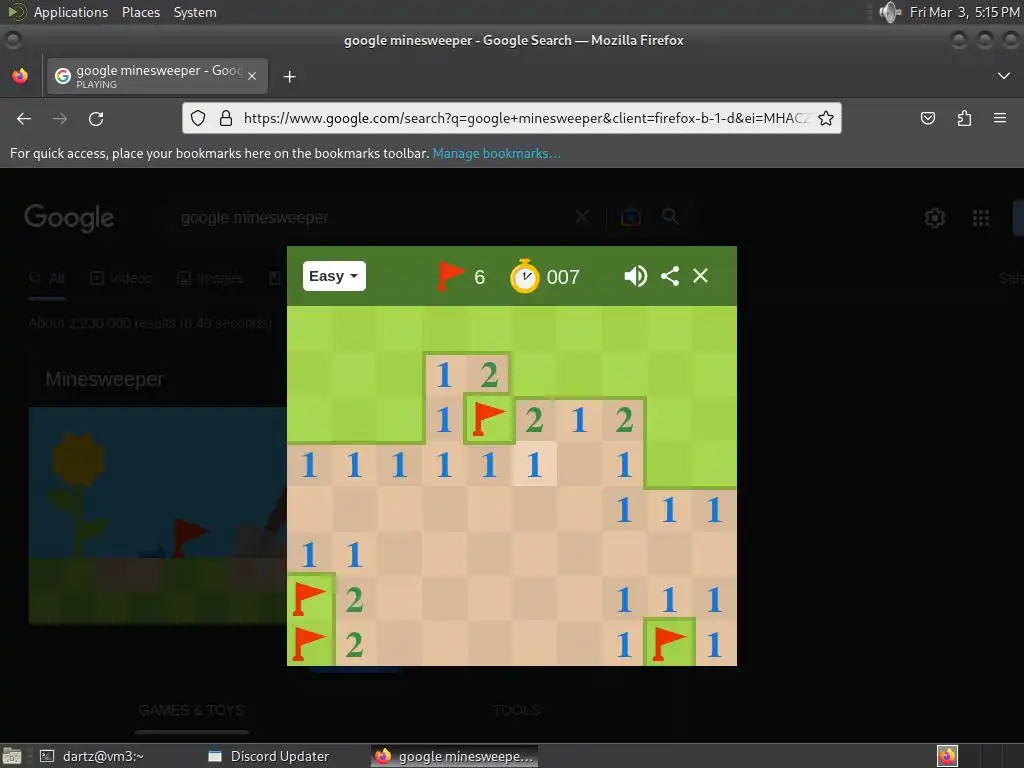
Task: Click the stopwatch timer icon
Action: [x=524, y=276]
